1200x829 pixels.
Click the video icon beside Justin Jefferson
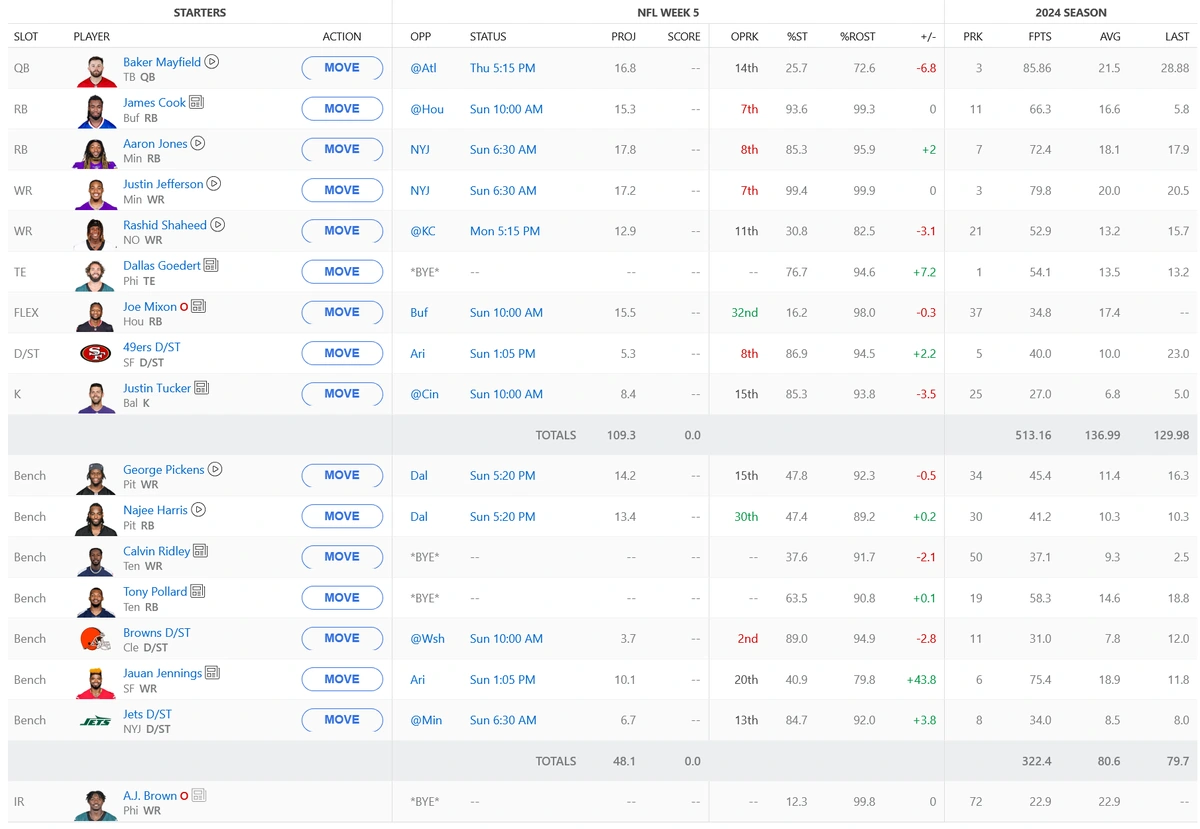tap(214, 184)
